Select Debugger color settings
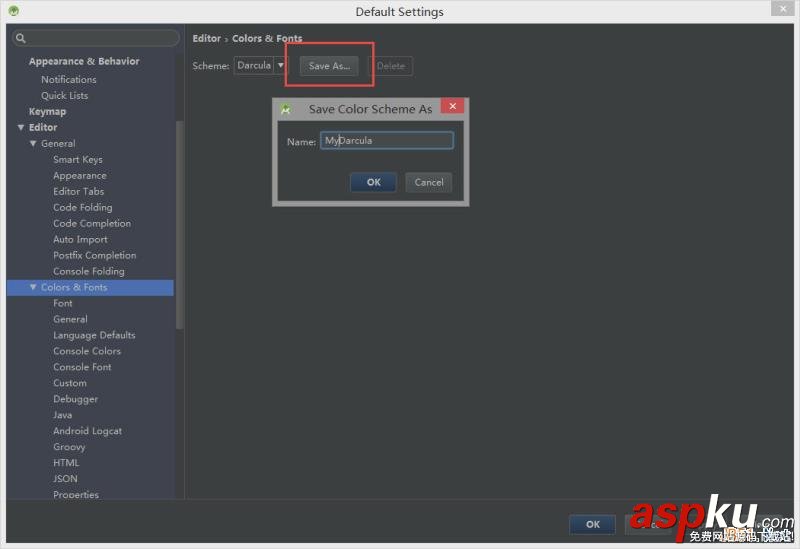Viewport: 800px width, 549px height. click(x=76, y=399)
